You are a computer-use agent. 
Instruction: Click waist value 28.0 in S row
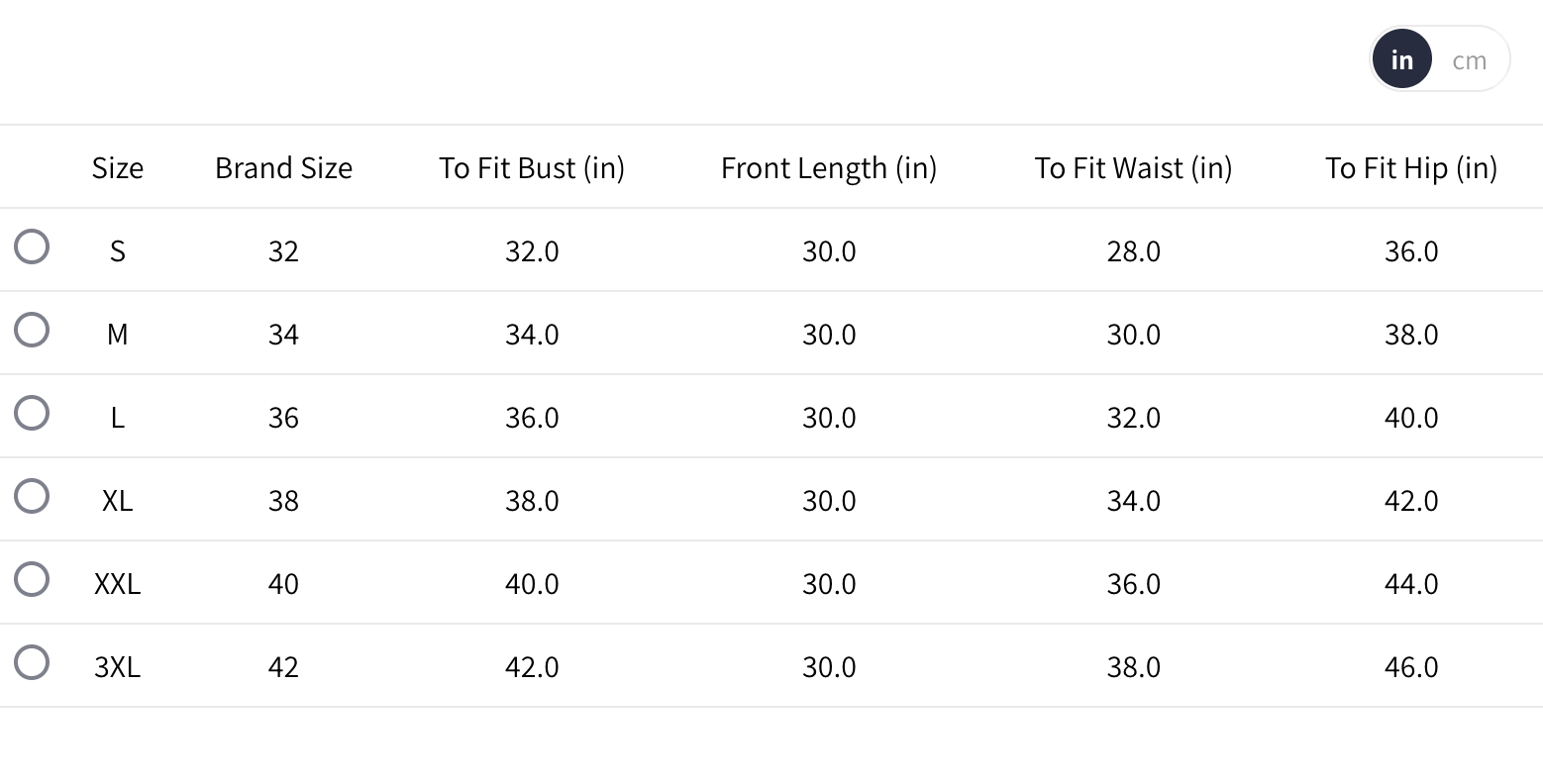(1133, 251)
